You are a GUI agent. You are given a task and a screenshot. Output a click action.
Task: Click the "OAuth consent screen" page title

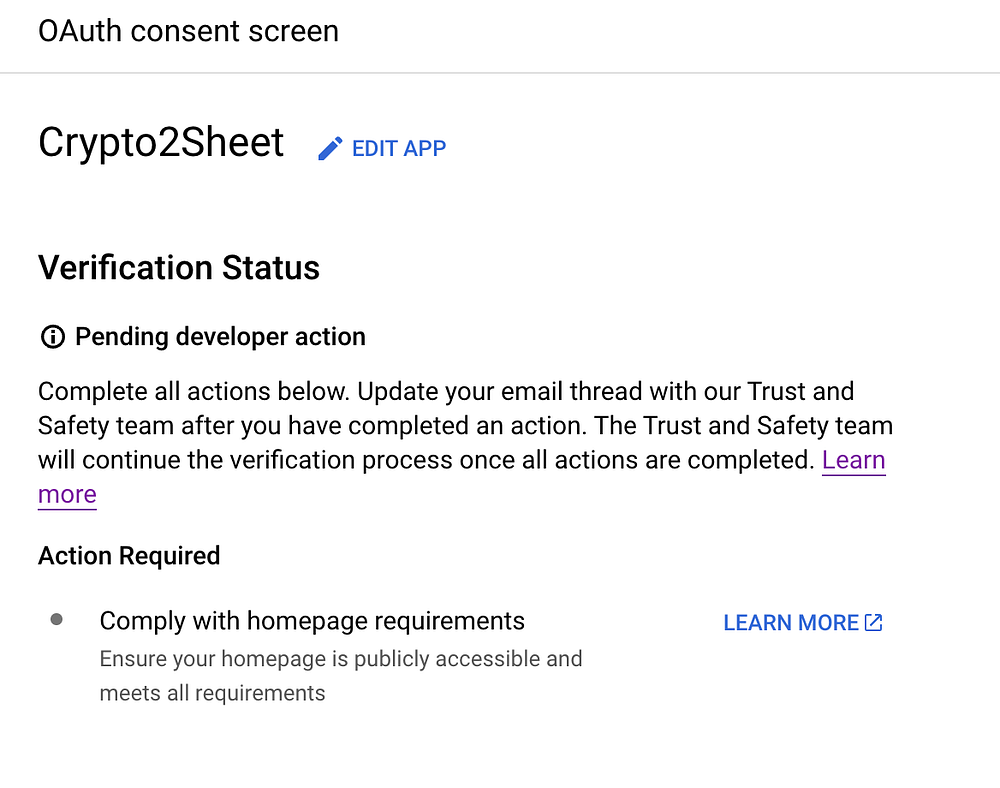tap(188, 31)
